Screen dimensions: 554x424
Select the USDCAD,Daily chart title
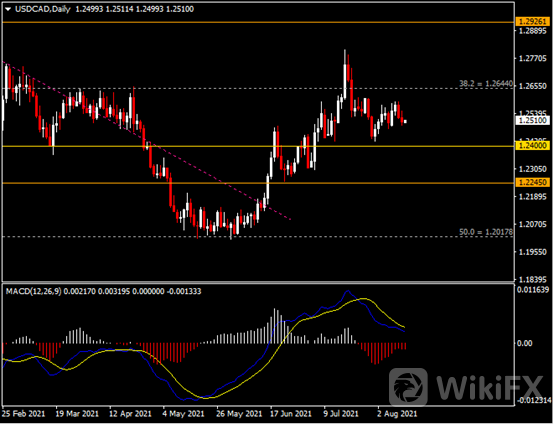click(x=43, y=9)
